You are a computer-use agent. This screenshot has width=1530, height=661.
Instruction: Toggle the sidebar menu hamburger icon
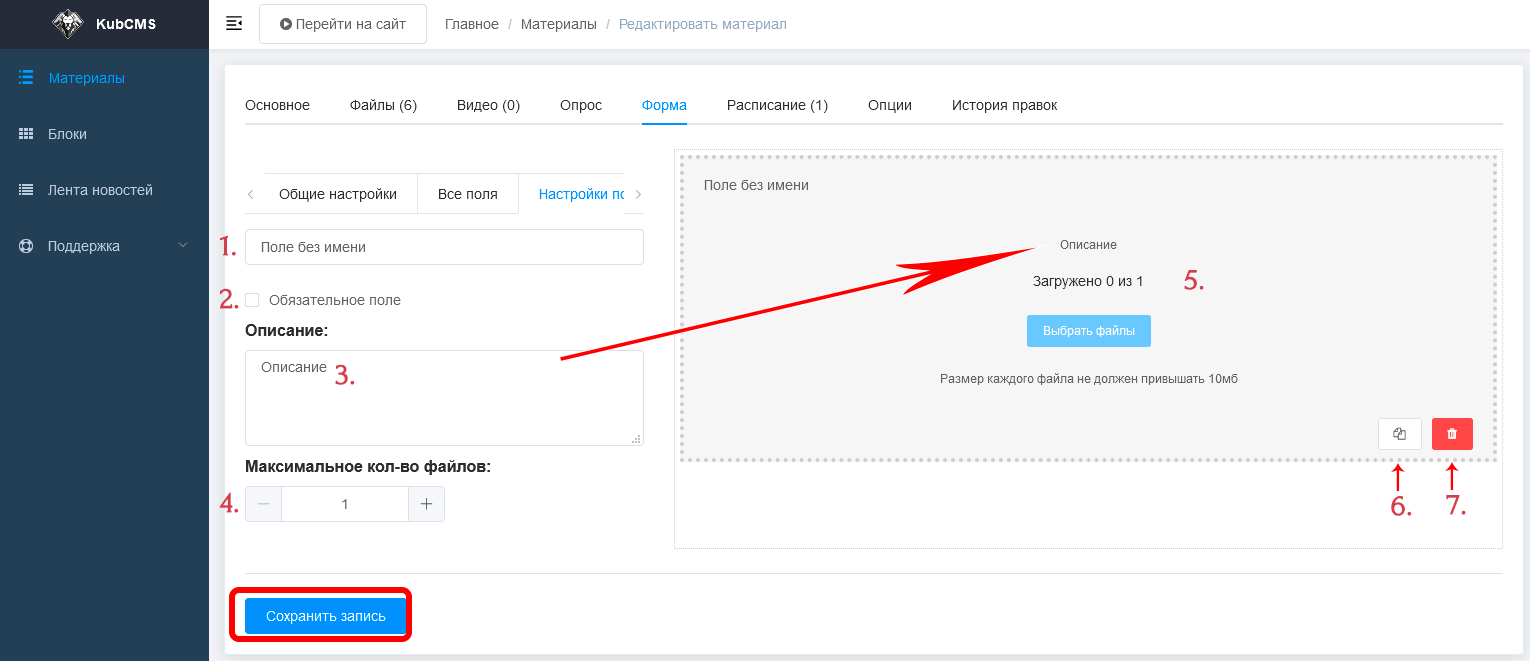click(234, 23)
